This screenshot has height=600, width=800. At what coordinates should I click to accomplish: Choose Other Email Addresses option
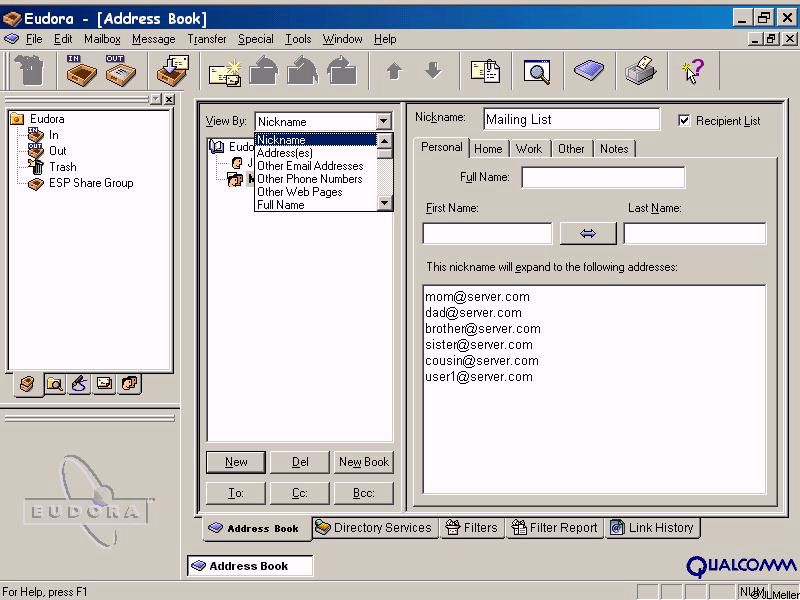pyautogui.click(x=316, y=166)
